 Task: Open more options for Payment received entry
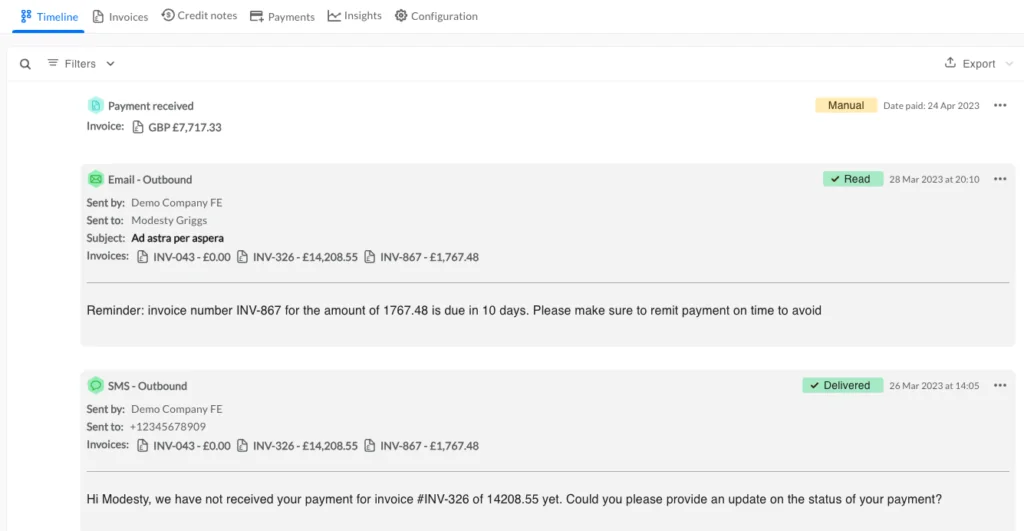coord(1000,105)
